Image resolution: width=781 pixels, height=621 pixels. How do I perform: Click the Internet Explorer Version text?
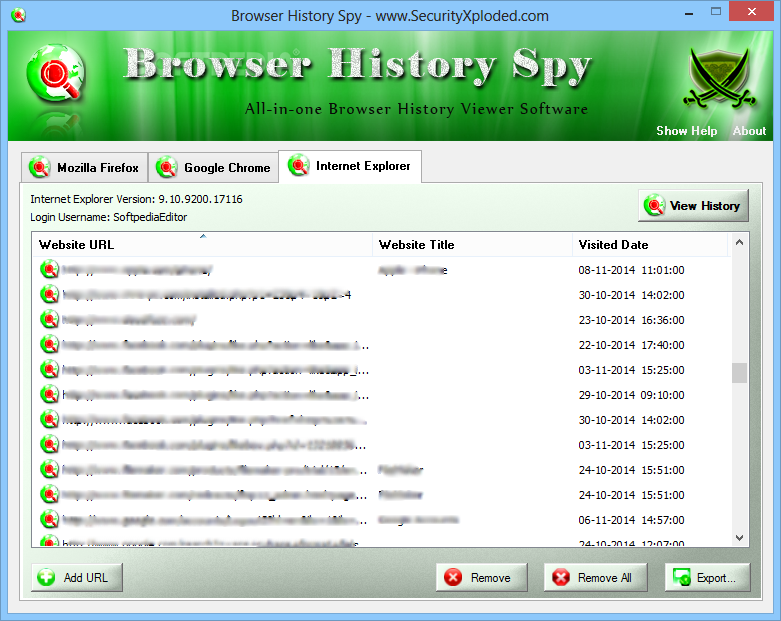(x=136, y=199)
